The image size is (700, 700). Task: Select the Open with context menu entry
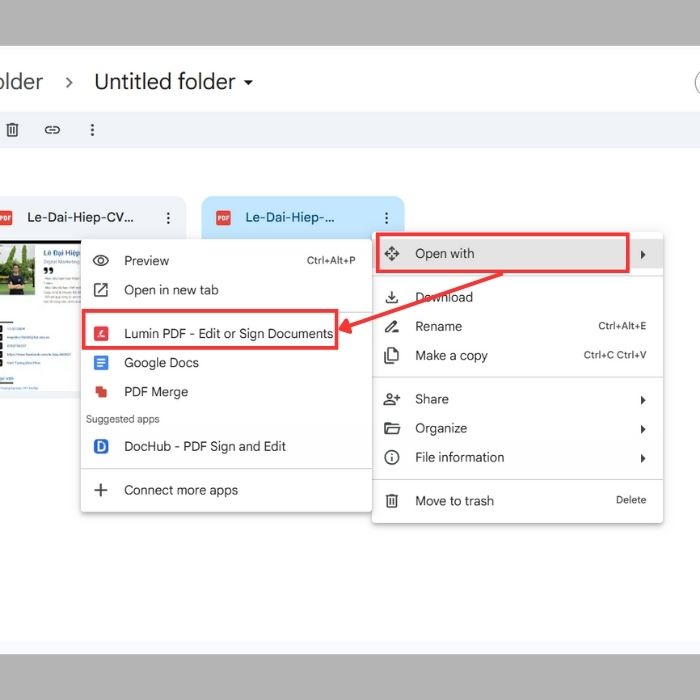518,254
